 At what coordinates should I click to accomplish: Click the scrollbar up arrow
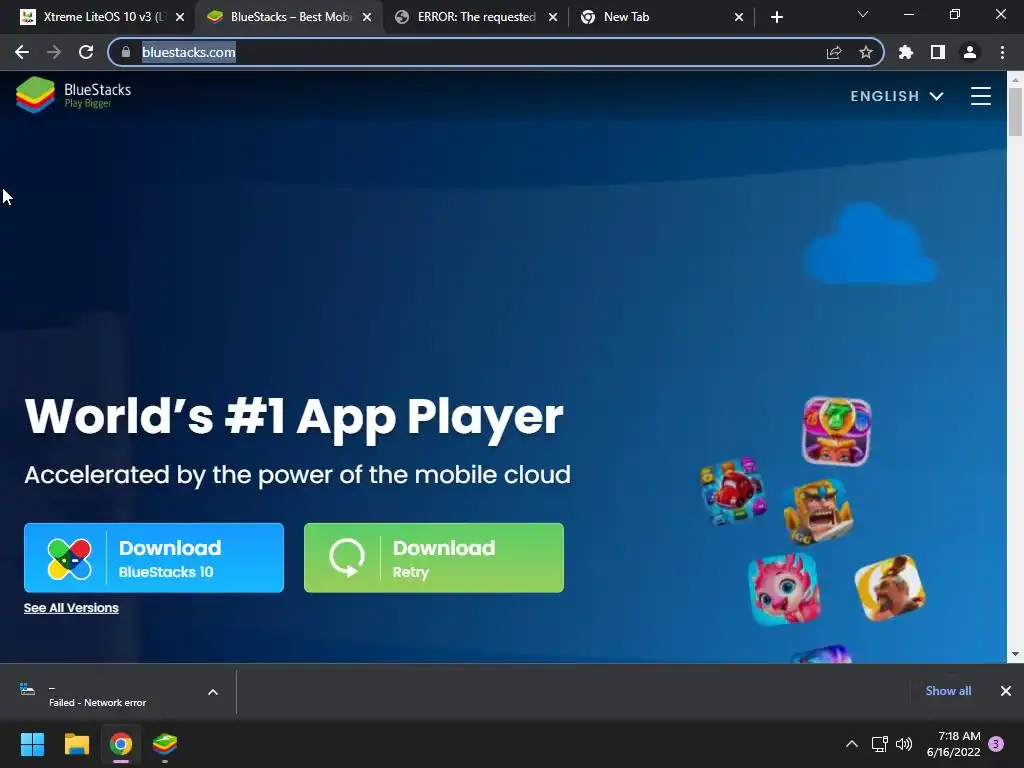pyautogui.click(x=1015, y=79)
